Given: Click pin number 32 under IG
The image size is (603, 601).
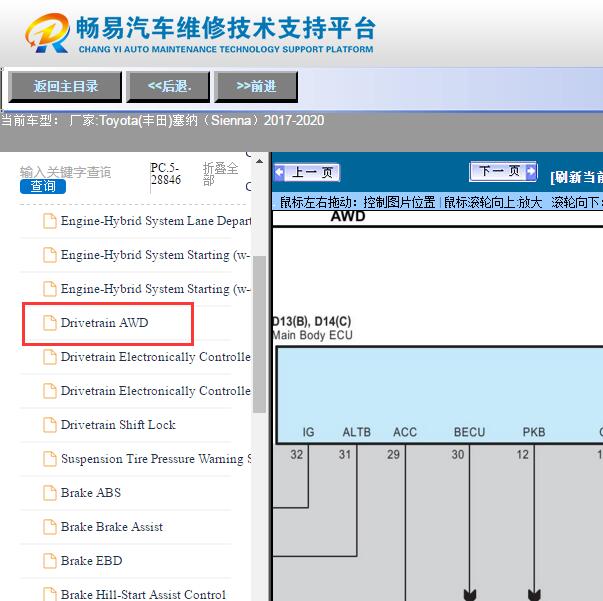Looking at the screenshot, I should point(297,454).
